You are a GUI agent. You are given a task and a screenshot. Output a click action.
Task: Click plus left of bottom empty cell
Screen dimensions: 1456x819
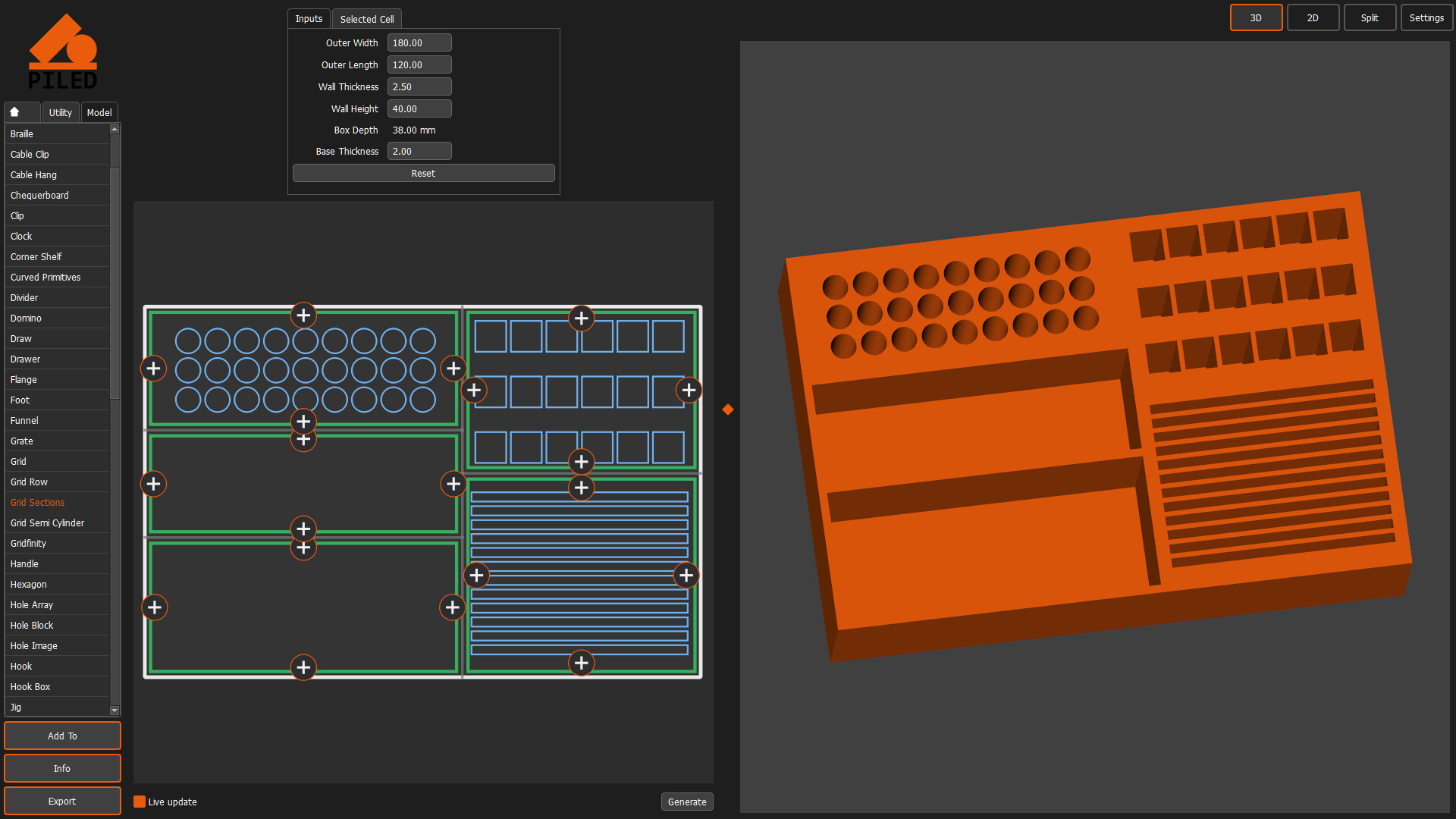[x=155, y=607]
